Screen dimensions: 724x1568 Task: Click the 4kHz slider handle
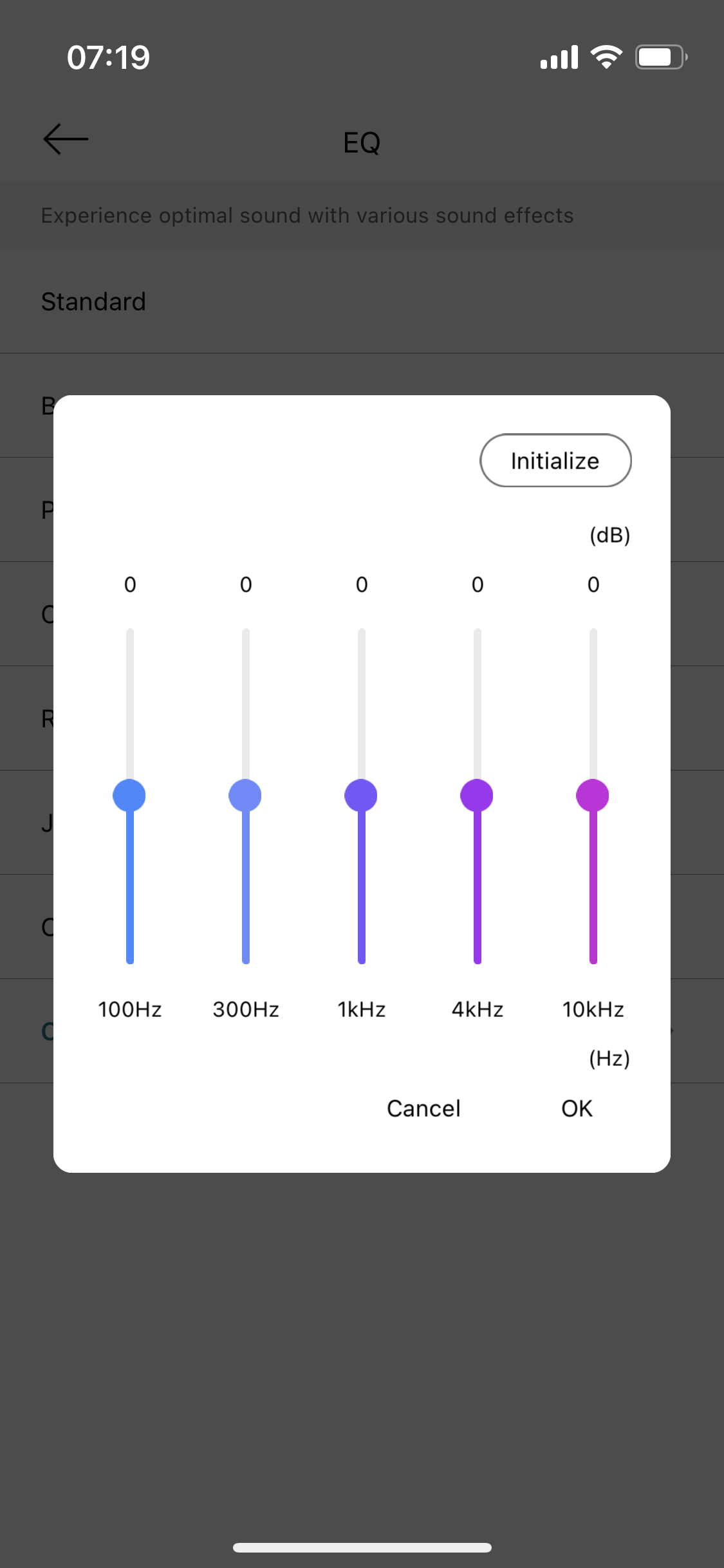pos(477,796)
